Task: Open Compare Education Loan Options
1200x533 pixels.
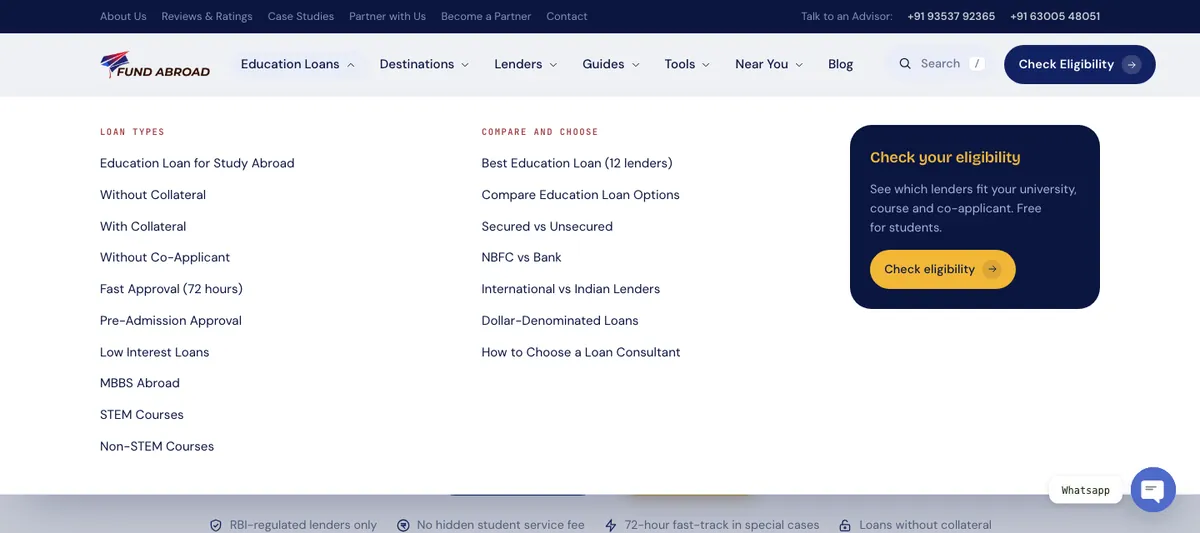Action: point(581,195)
